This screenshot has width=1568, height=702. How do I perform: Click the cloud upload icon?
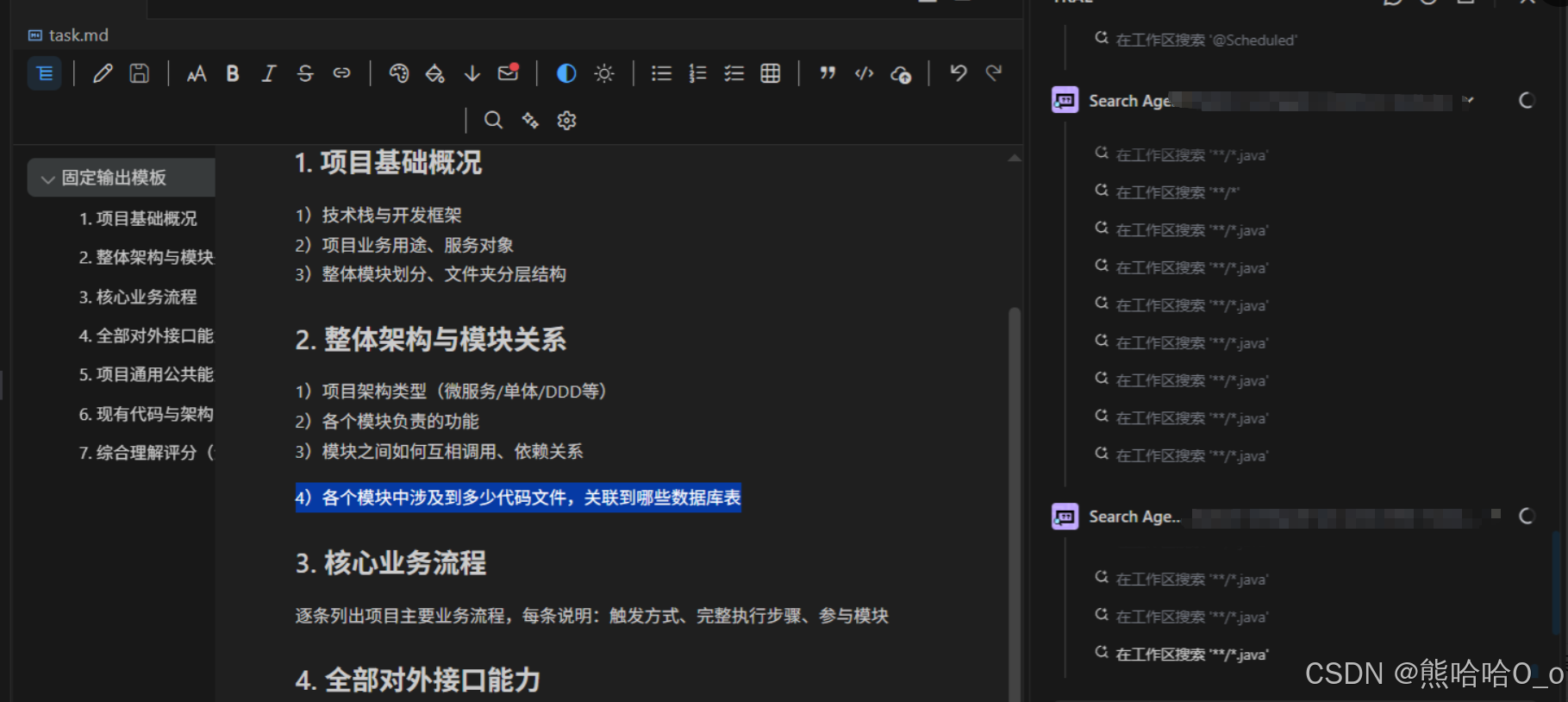pos(901,75)
